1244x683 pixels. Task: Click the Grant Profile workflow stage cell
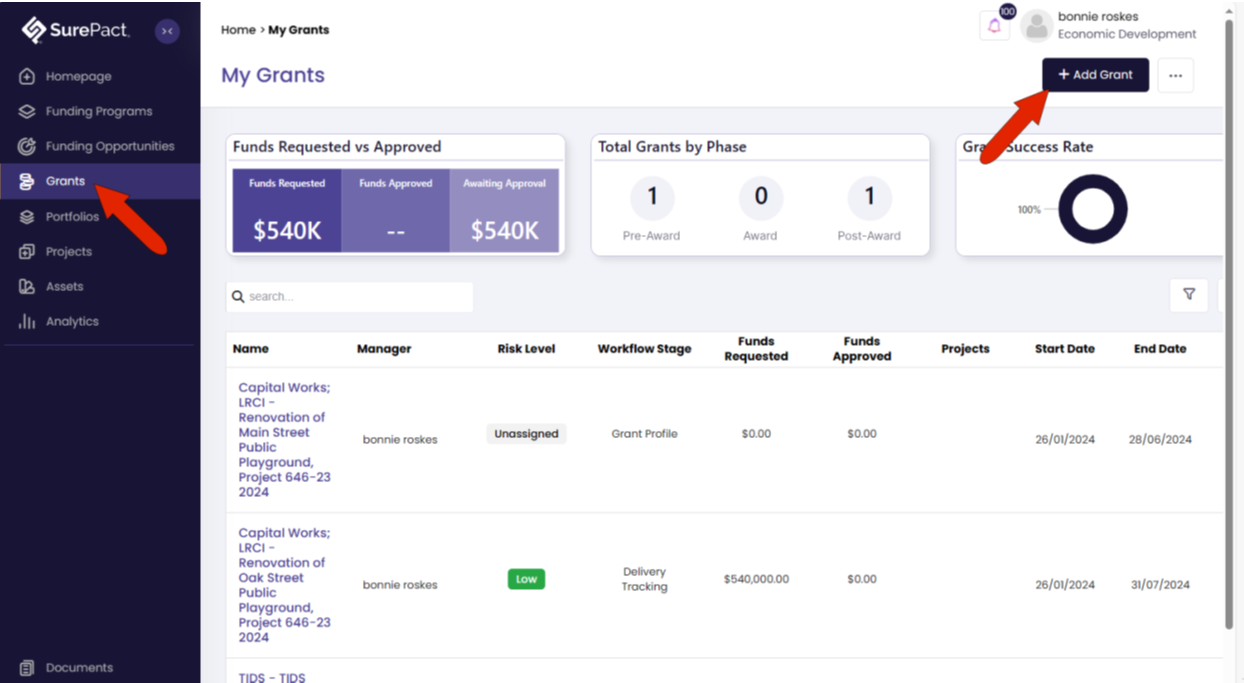[x=644, y=434]
